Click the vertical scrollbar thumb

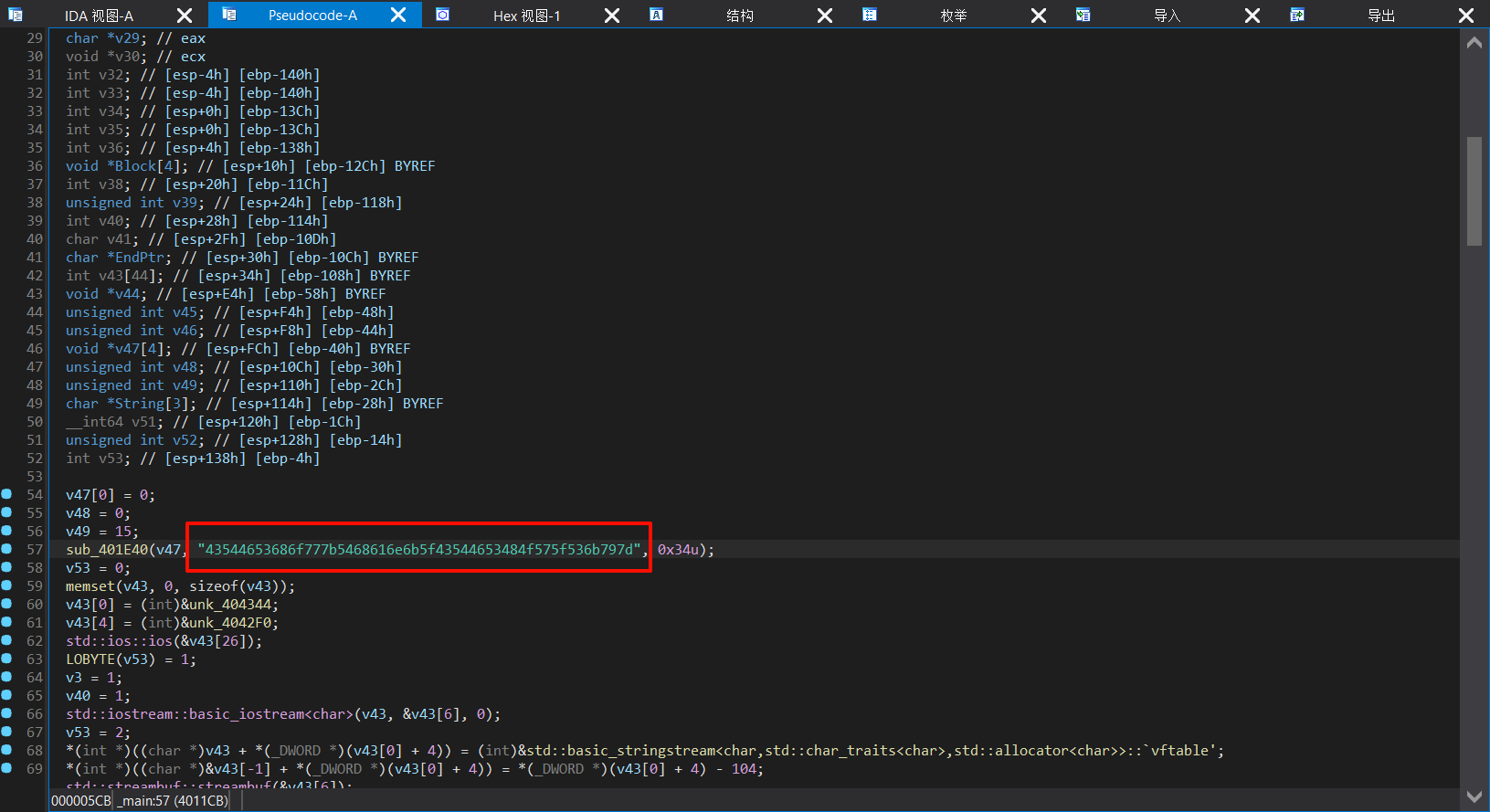coord(1474,191)
